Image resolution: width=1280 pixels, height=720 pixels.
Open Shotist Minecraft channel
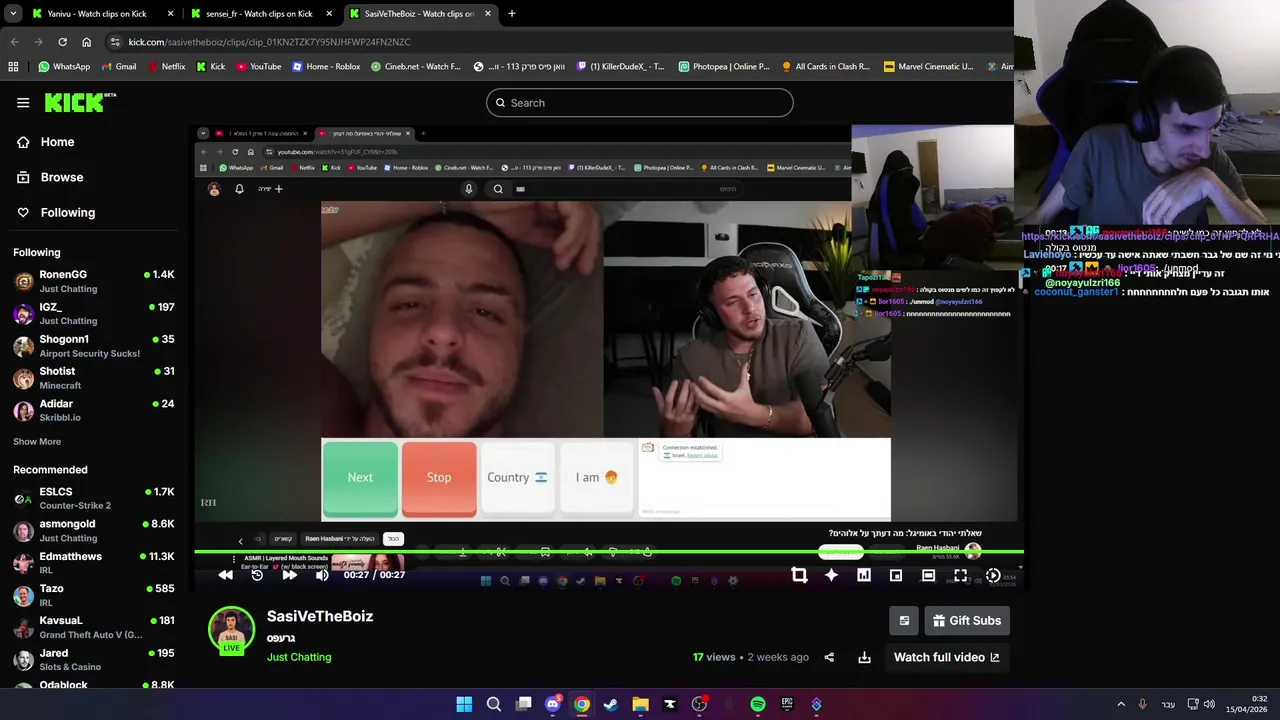[x=94, y=378]
